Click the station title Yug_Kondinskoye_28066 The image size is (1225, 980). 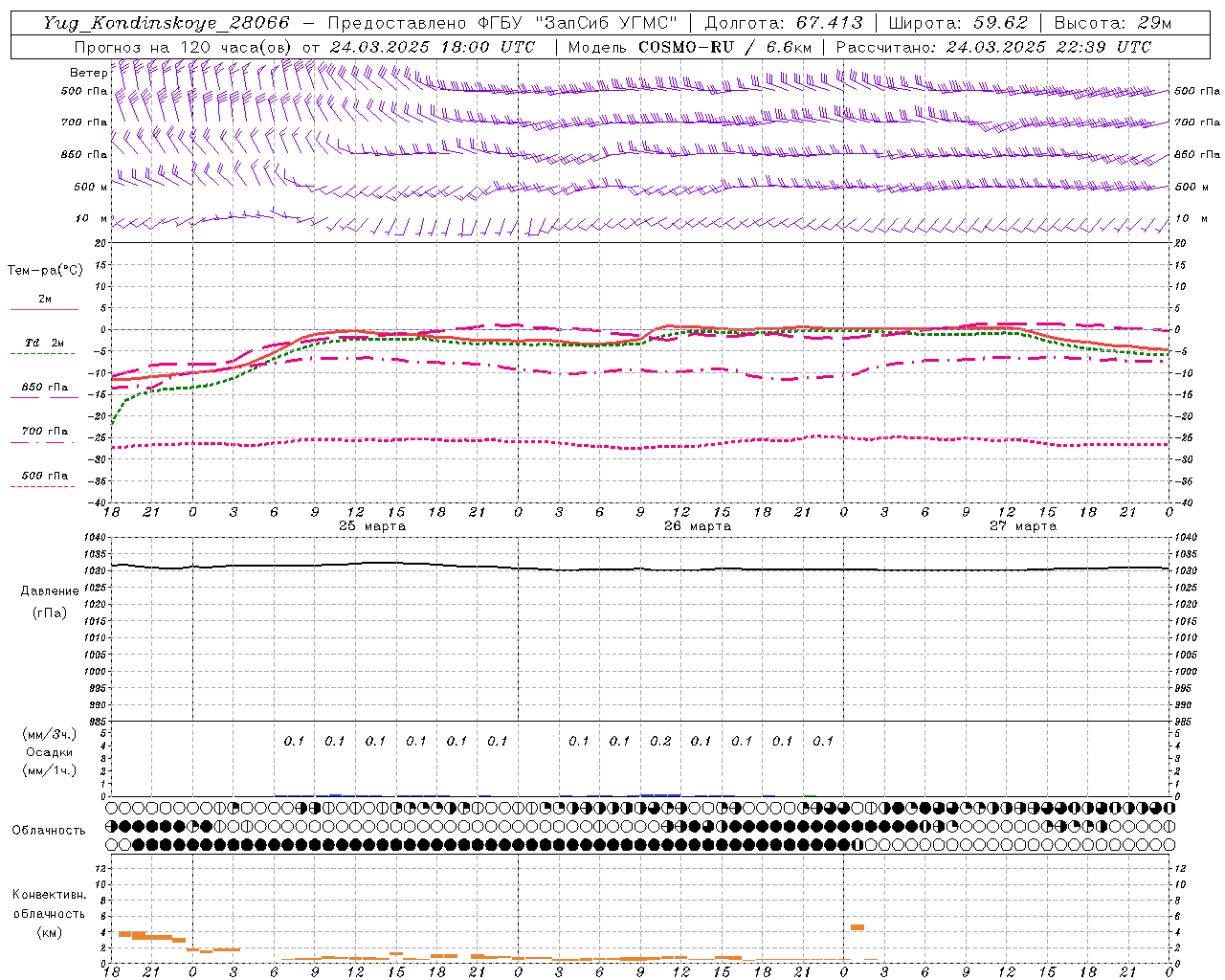point(166,23)
